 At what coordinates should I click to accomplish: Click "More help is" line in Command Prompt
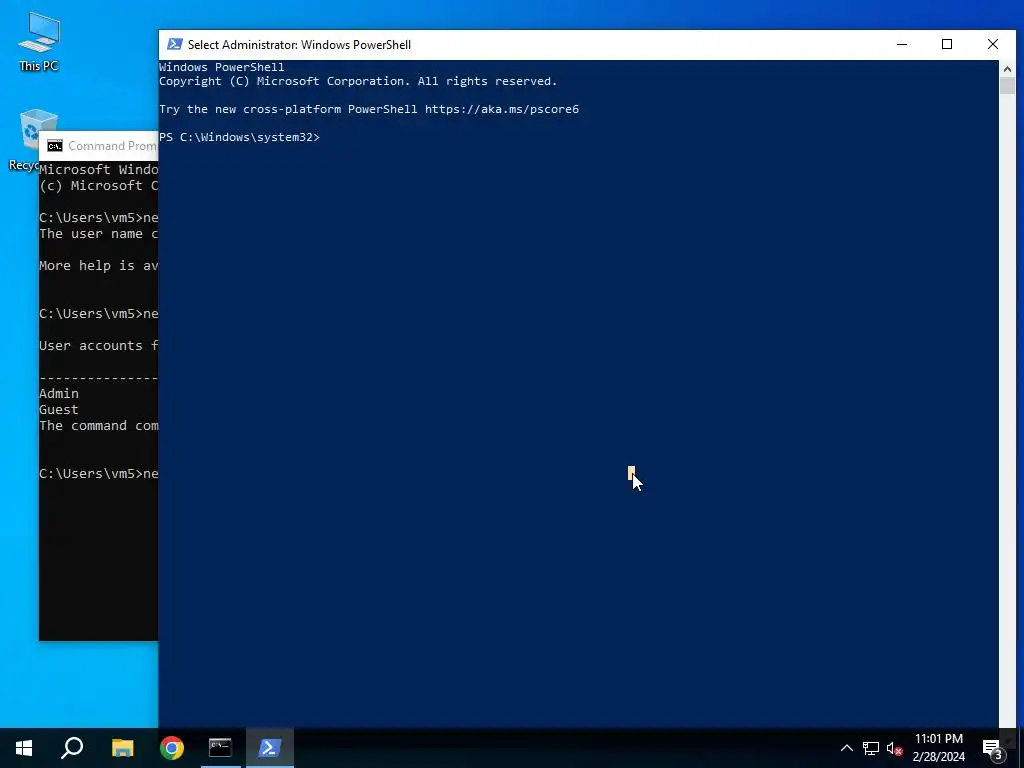98,265
